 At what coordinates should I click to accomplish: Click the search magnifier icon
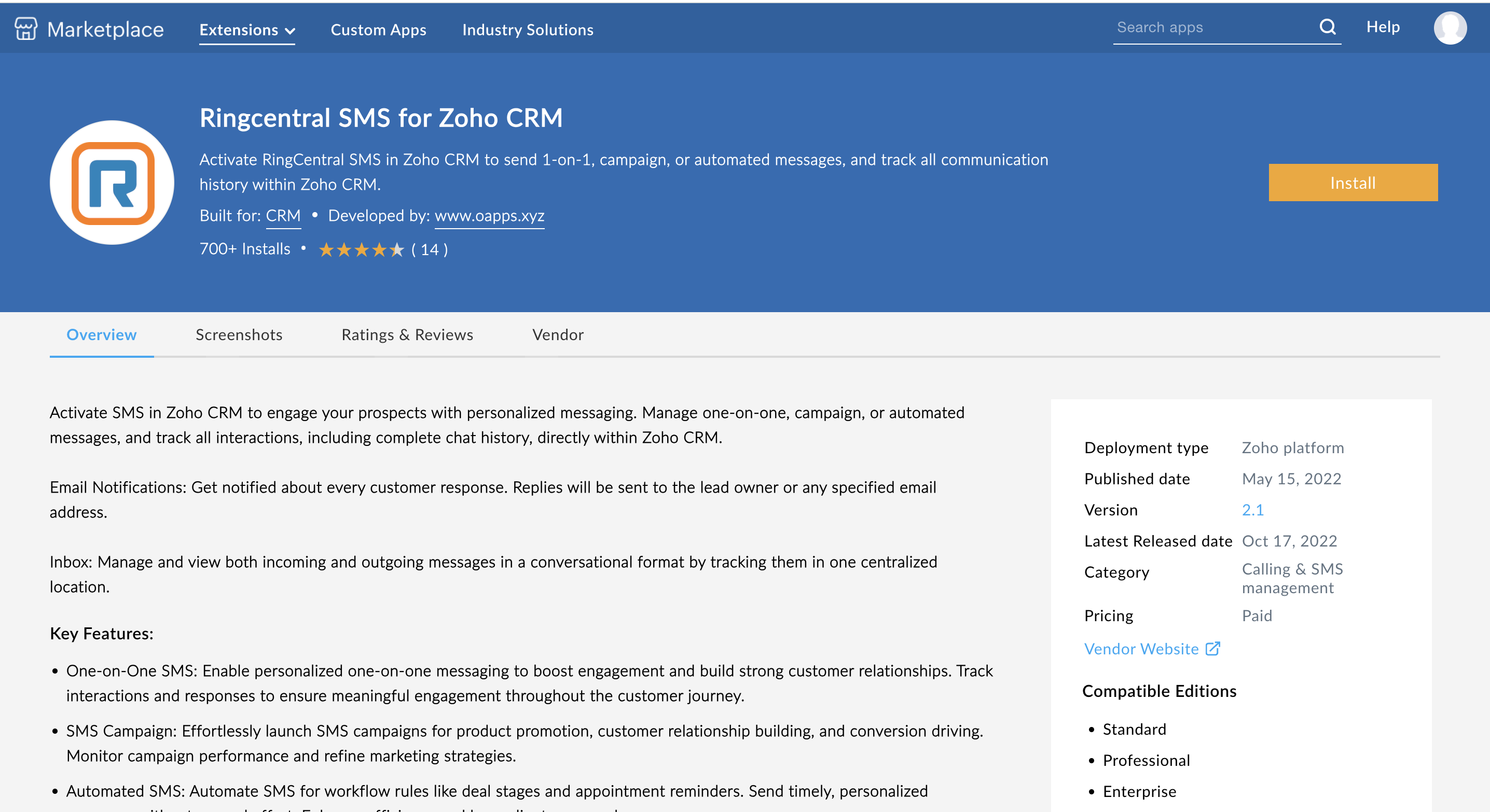(1328, 26)
